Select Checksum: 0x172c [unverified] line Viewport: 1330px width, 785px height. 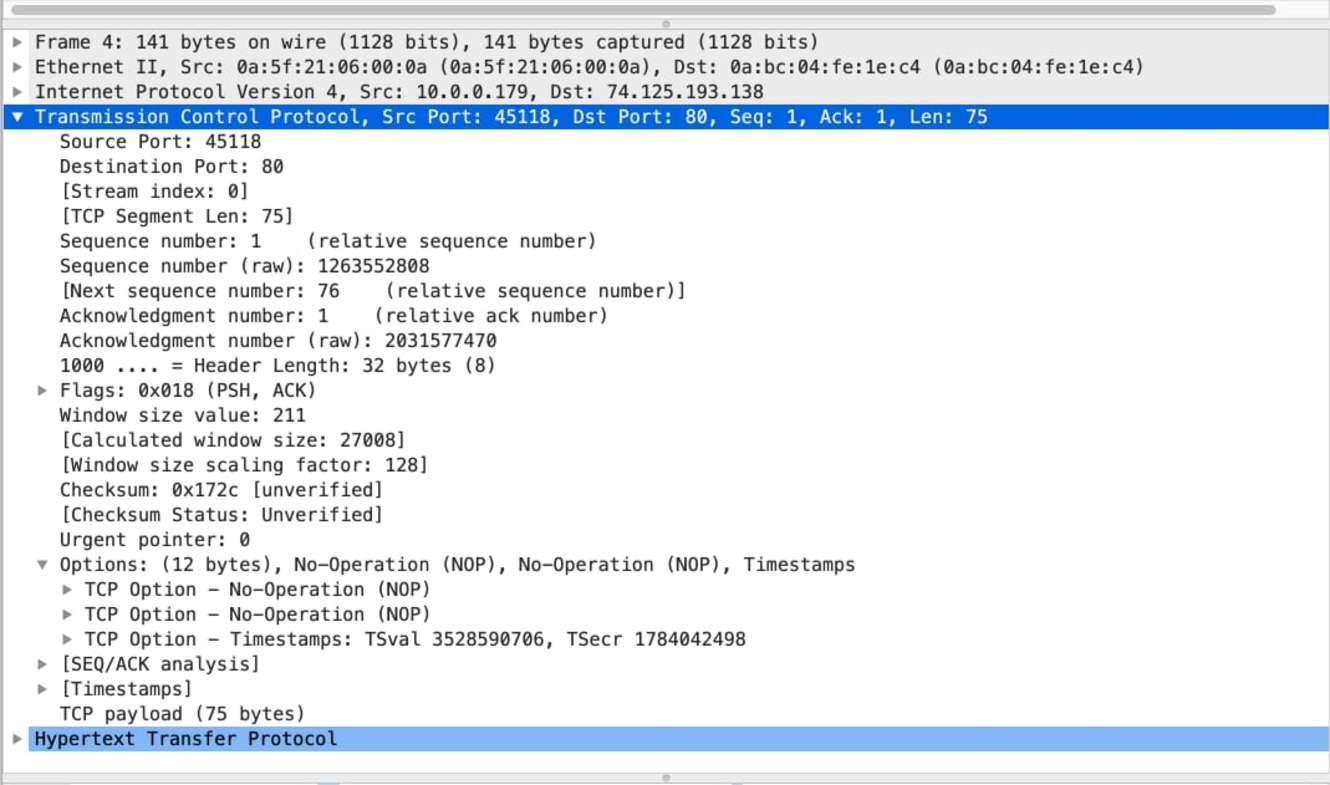coord(221,490)
